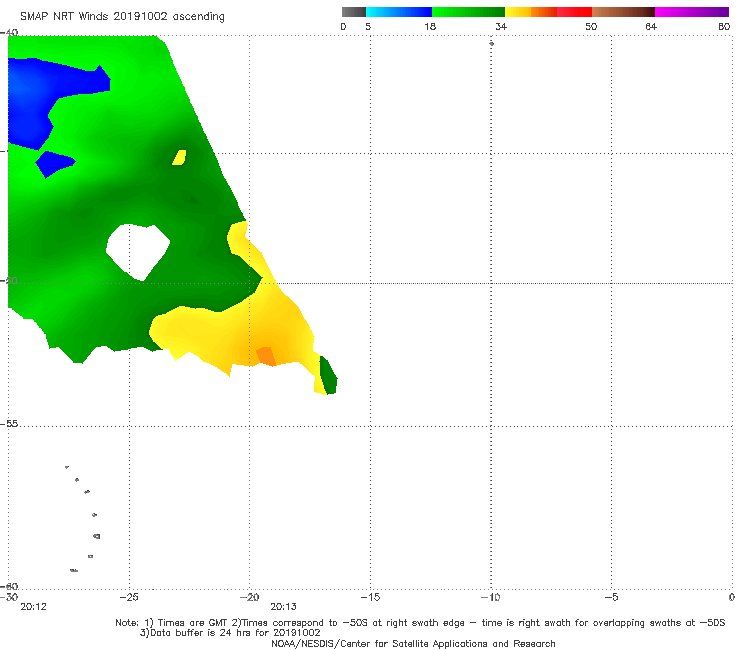Viewport: 740px width, 650px height.
Task: Click the longitude axis label "-5"
Action: coord(611,597)
